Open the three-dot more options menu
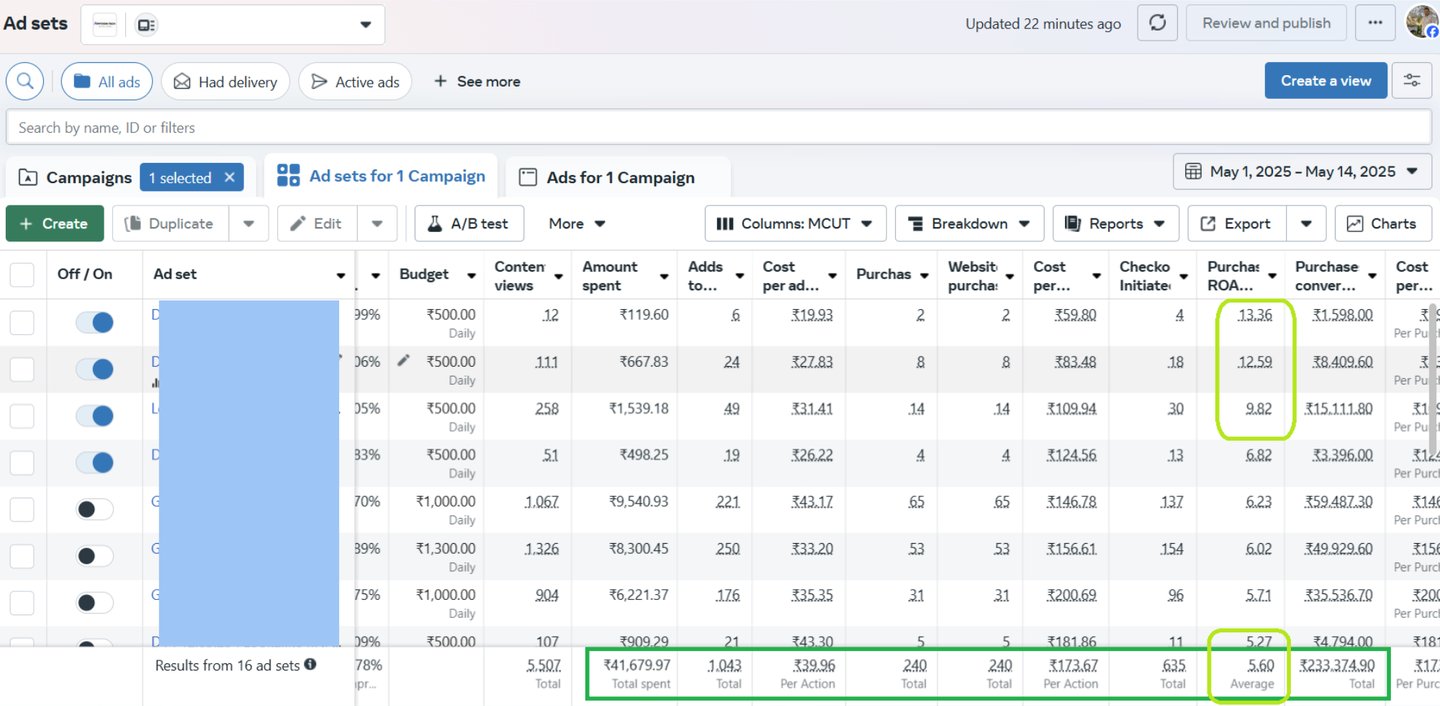 click(1375, 23)
